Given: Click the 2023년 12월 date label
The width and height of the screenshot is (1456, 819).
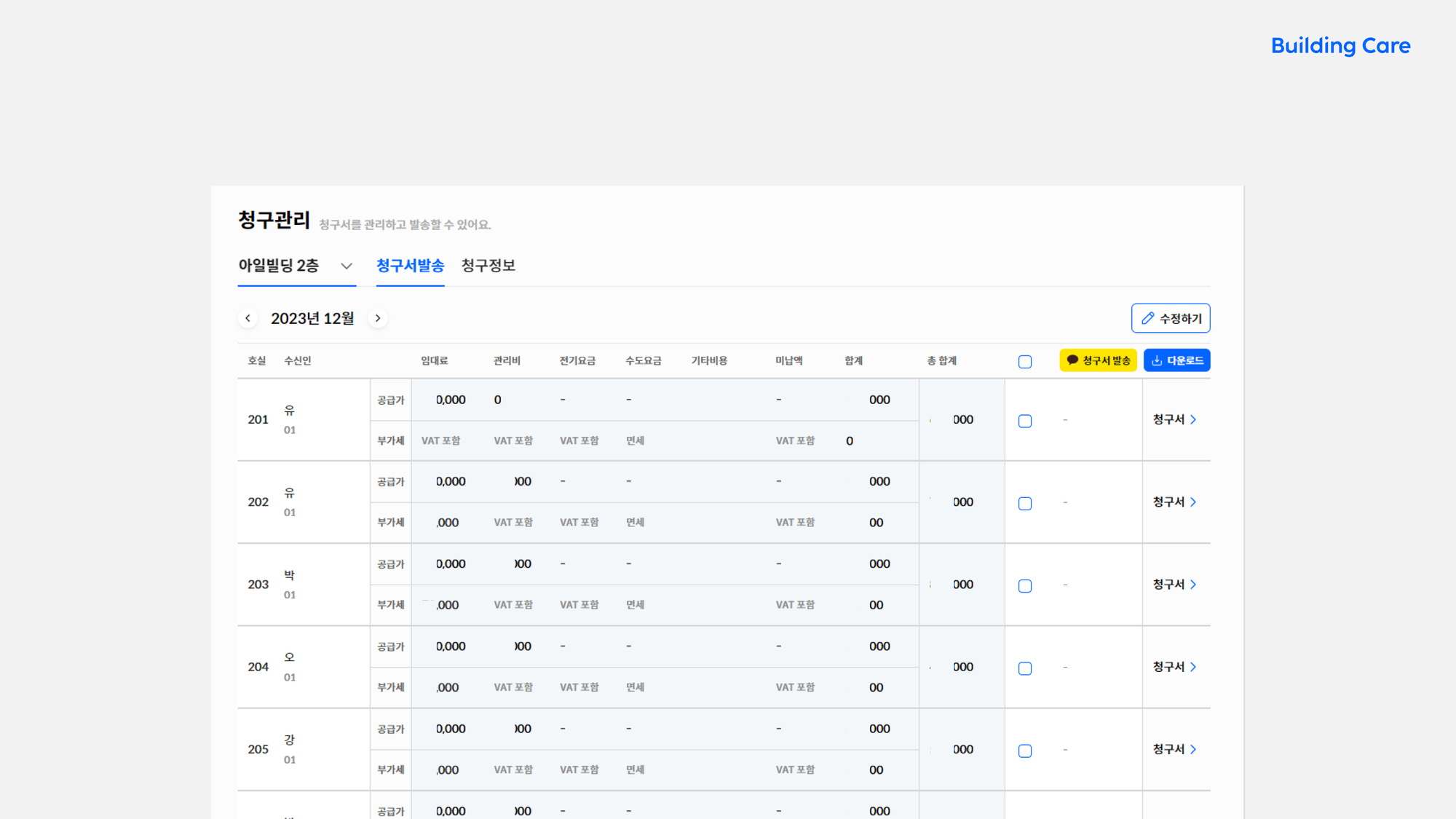Looking at the screenshot, I should click(x=312, y=318).
